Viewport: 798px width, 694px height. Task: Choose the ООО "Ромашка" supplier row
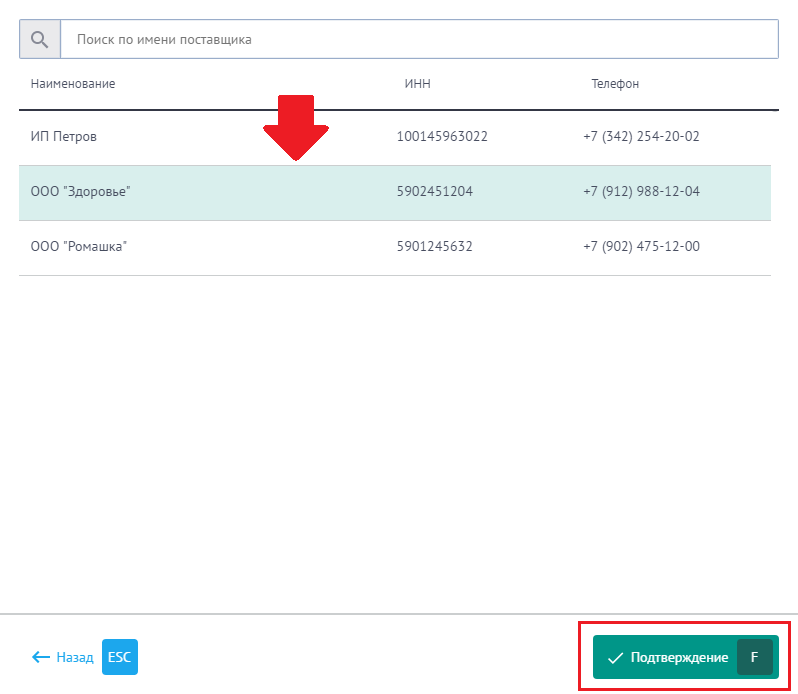click(79, 247)
